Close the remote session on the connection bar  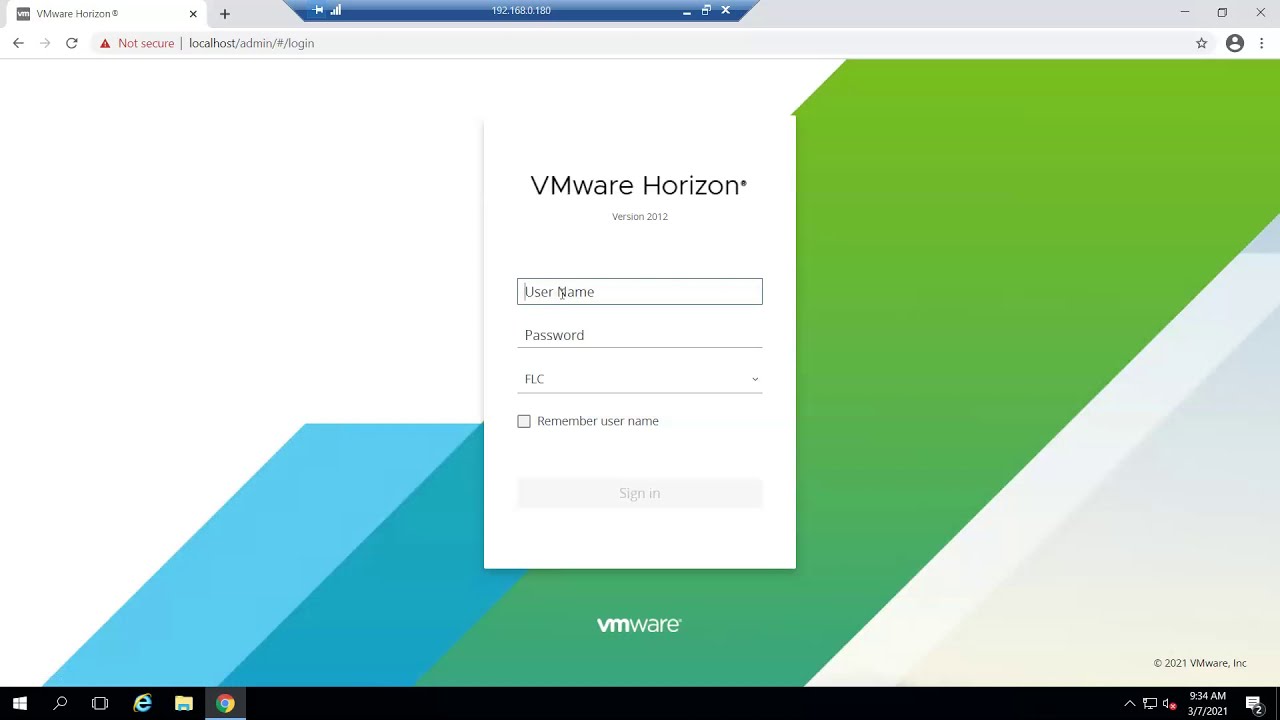coord(726,10)
